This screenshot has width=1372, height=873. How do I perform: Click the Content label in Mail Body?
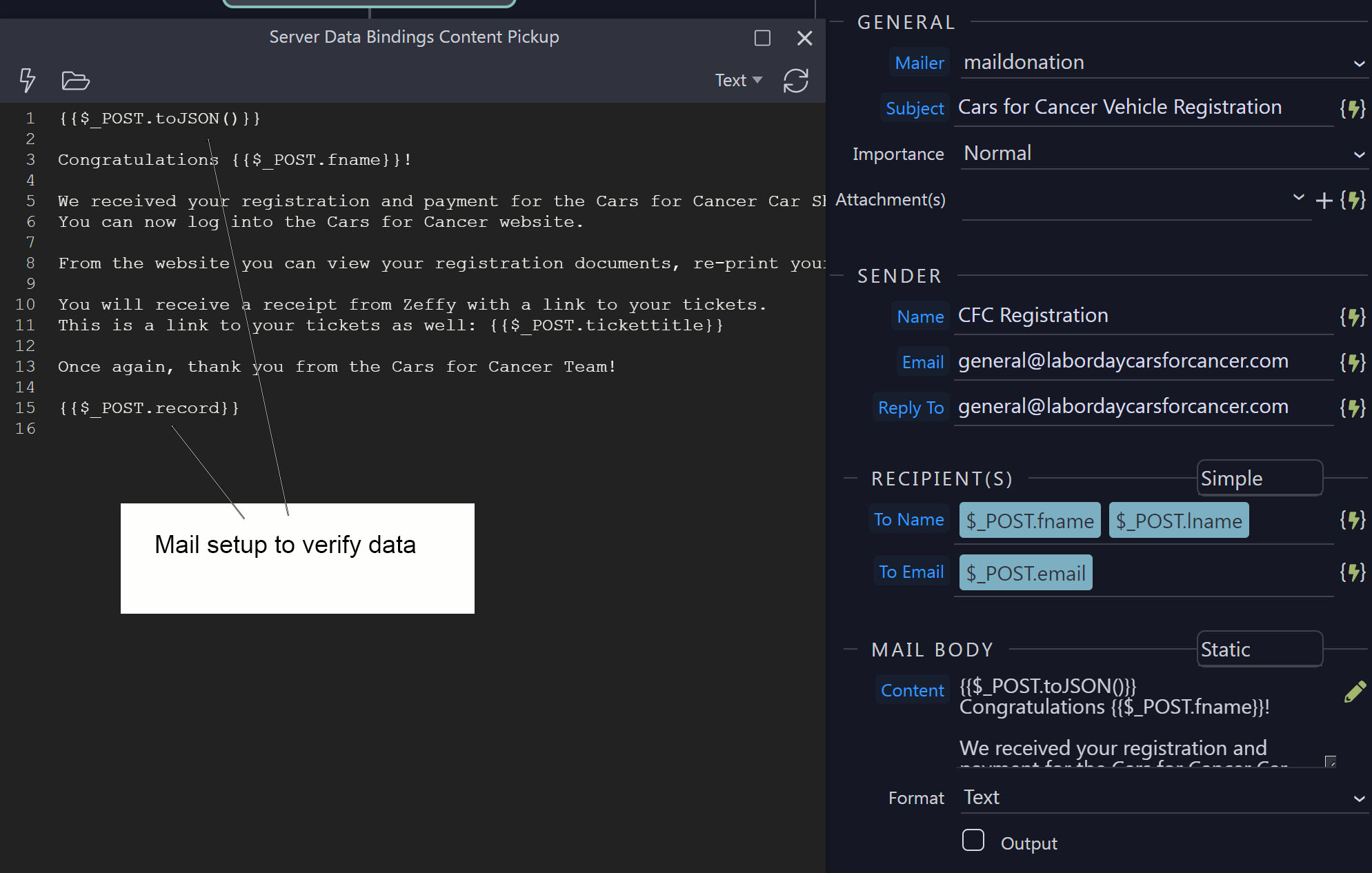pos(912,690)
